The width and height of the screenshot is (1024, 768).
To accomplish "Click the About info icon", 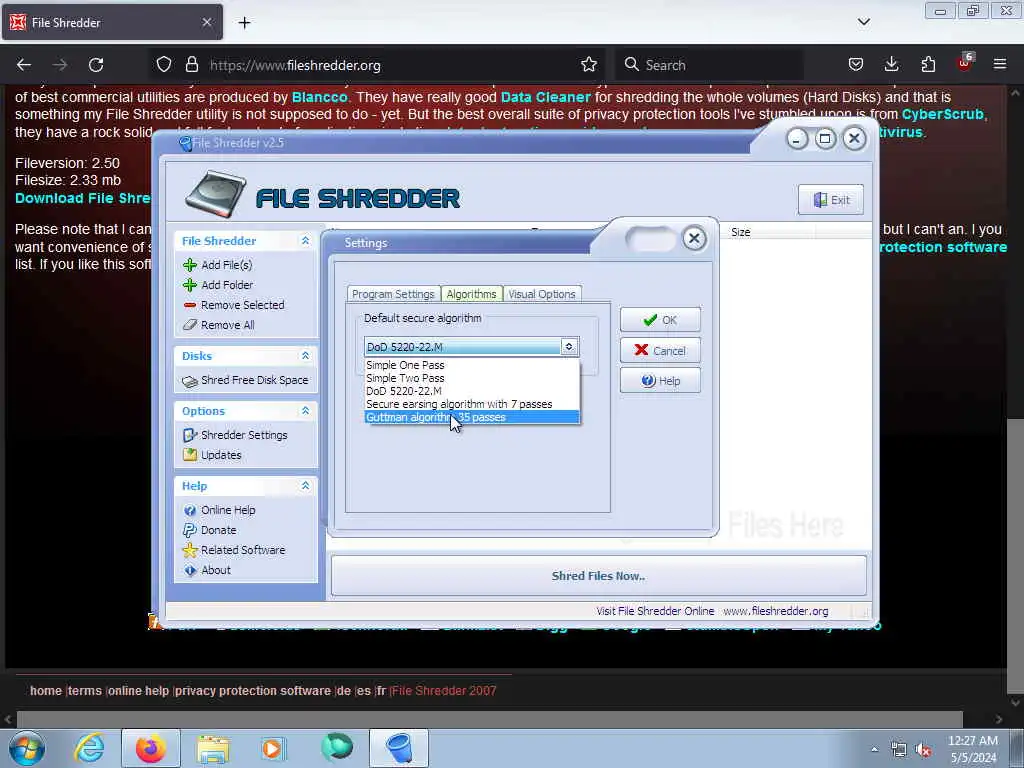I will (x=190, y=570).
